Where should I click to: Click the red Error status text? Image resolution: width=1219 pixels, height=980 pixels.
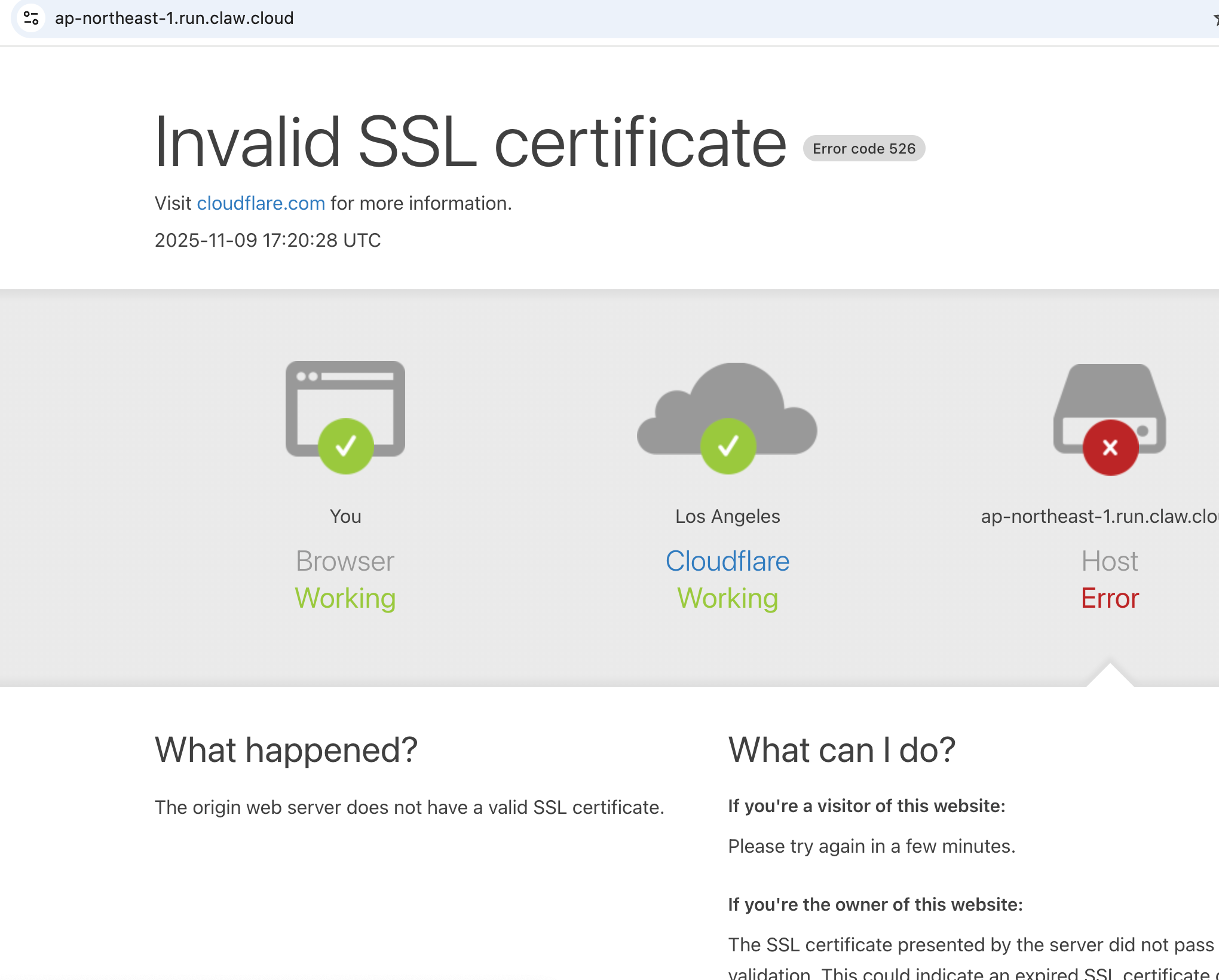[1110, 598]
